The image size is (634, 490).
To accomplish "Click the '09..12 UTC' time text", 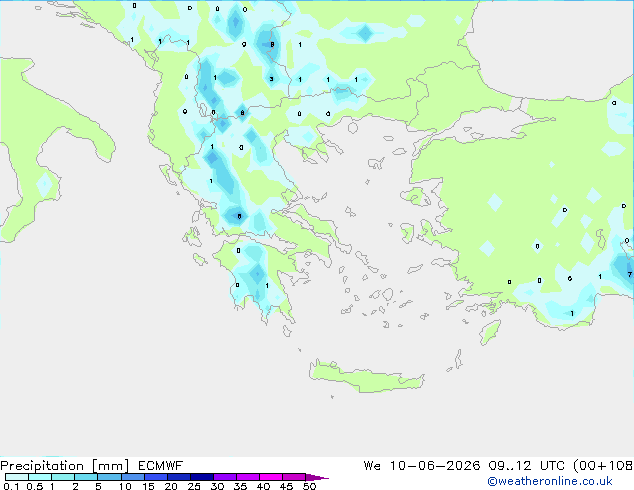I will coord(526,466).
